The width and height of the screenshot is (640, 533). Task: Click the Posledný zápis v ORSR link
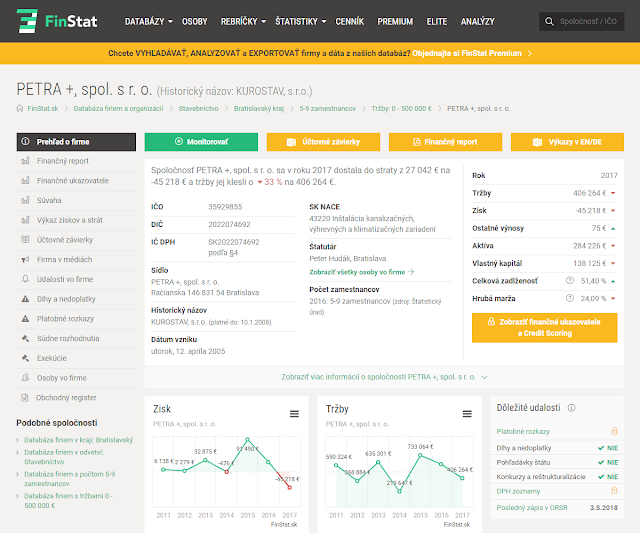[532, 508]
